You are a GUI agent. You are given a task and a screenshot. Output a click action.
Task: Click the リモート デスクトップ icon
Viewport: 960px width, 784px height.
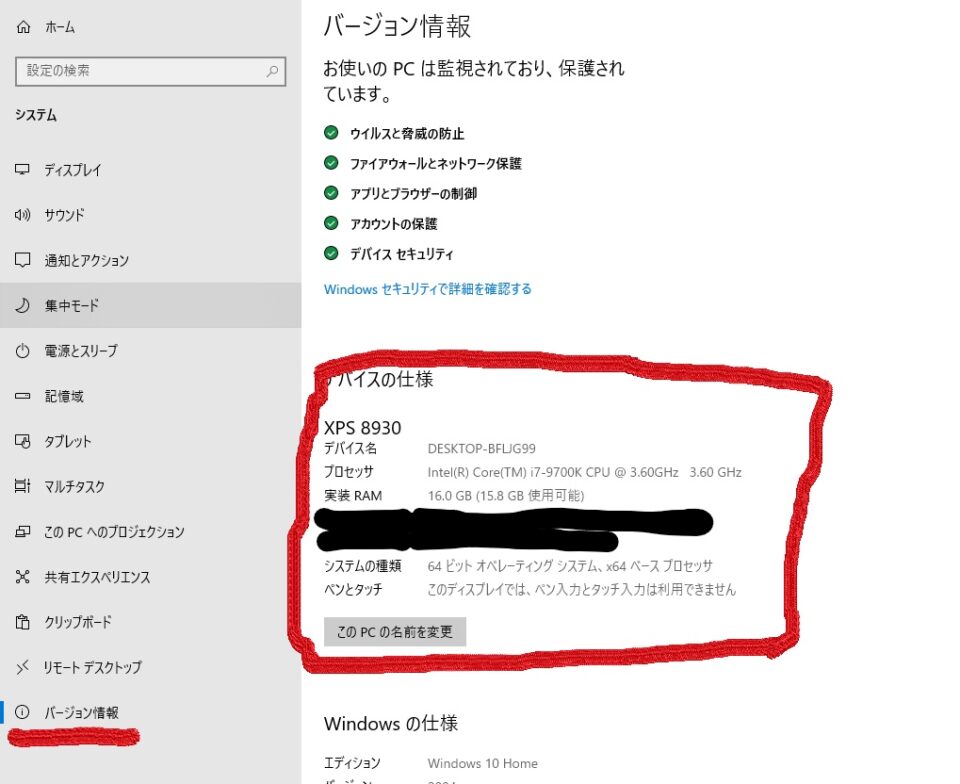(x=25, y=667)
